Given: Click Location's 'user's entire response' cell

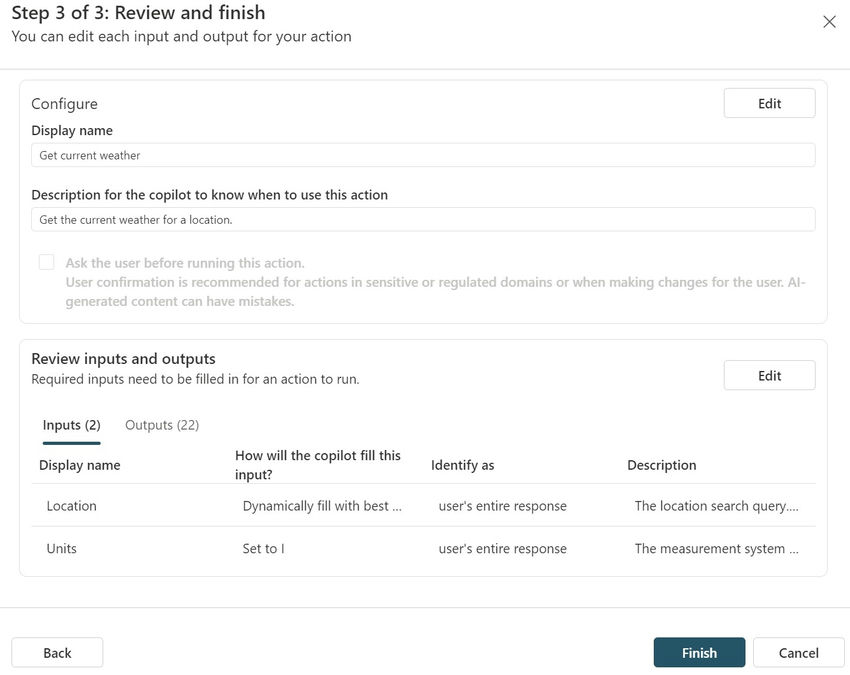Looking at the screenshot, I should pyautogui.click(x=502, y=506).
